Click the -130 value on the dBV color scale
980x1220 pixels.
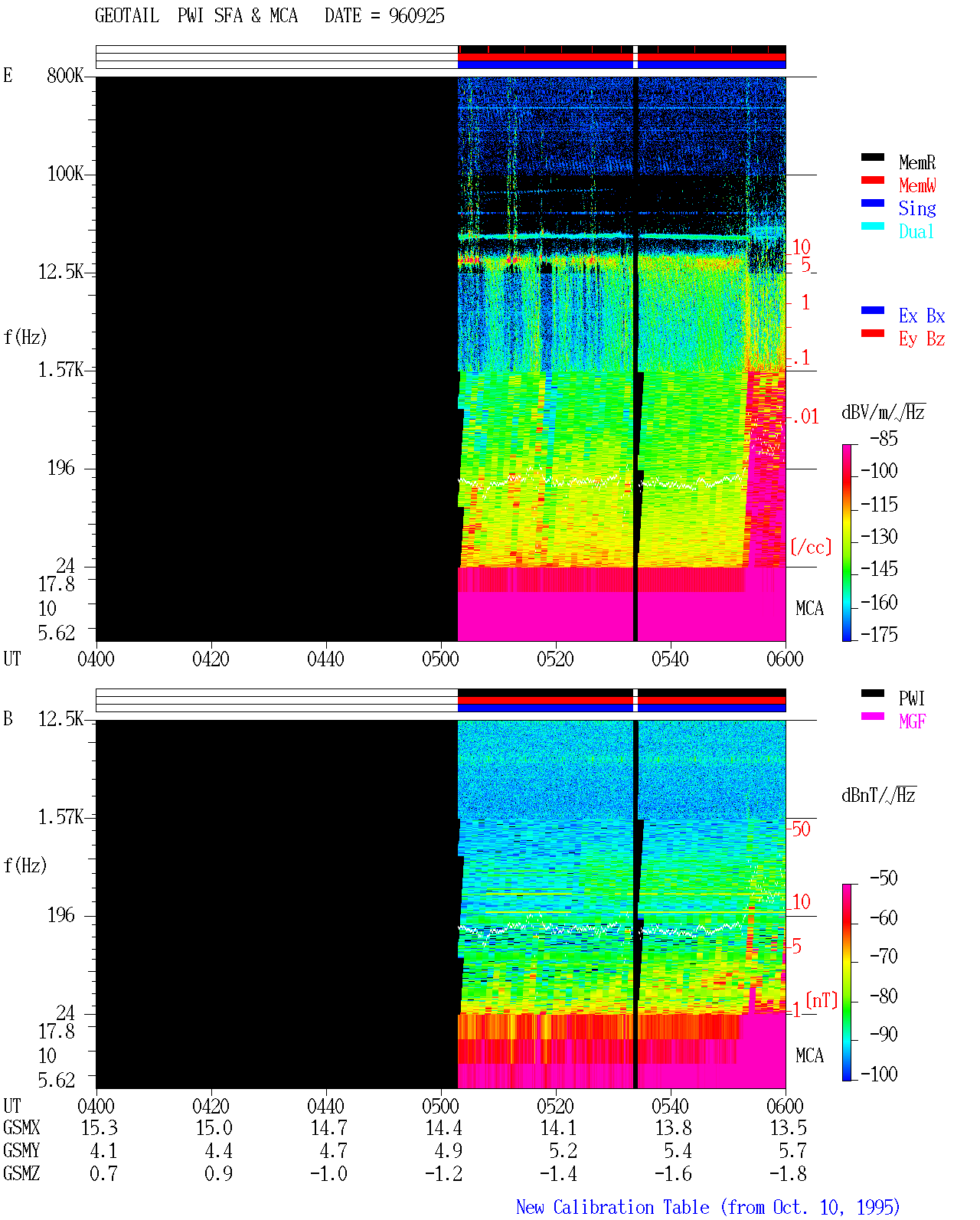[879, 537]
